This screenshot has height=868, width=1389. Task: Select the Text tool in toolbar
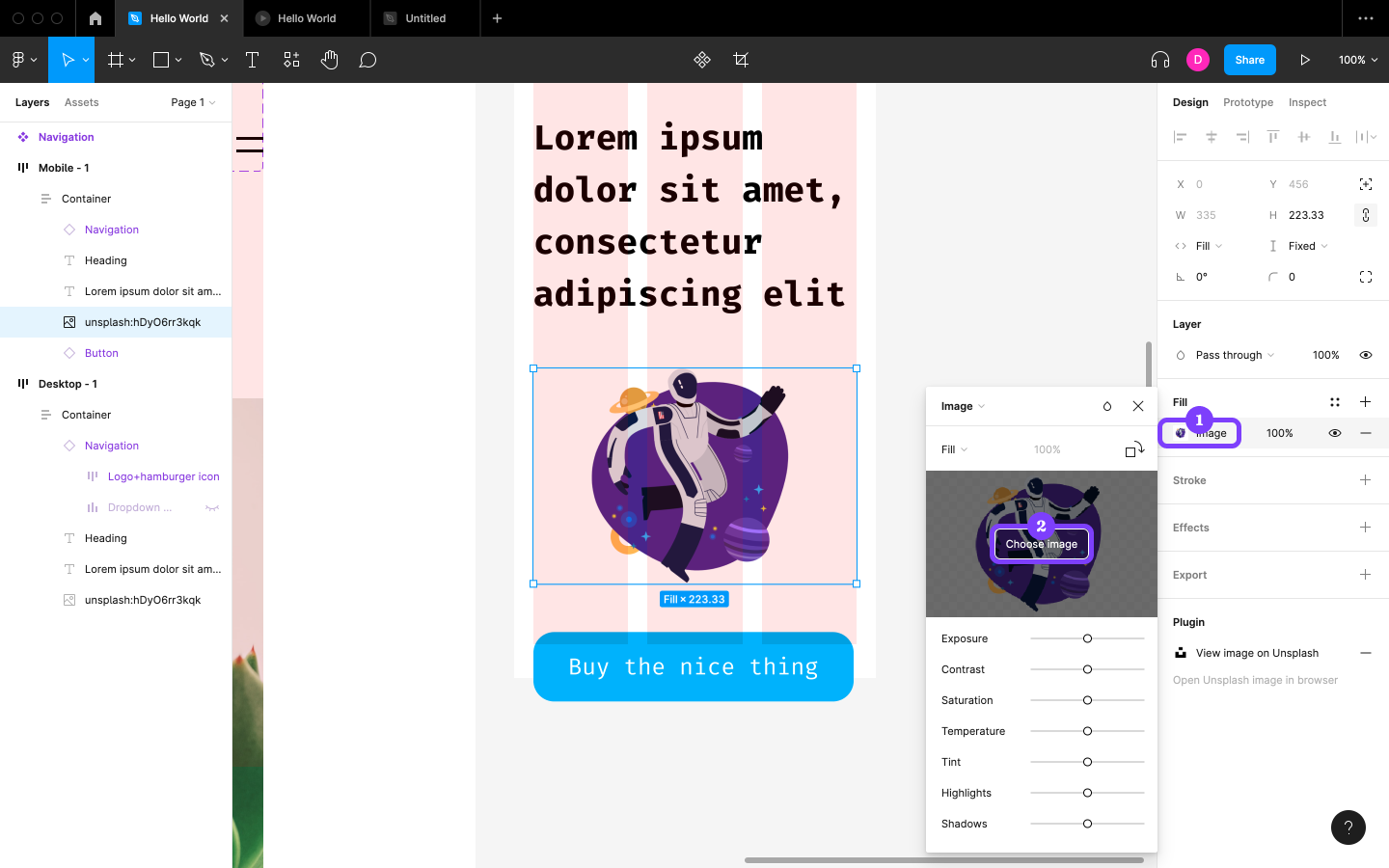point(253,60)
